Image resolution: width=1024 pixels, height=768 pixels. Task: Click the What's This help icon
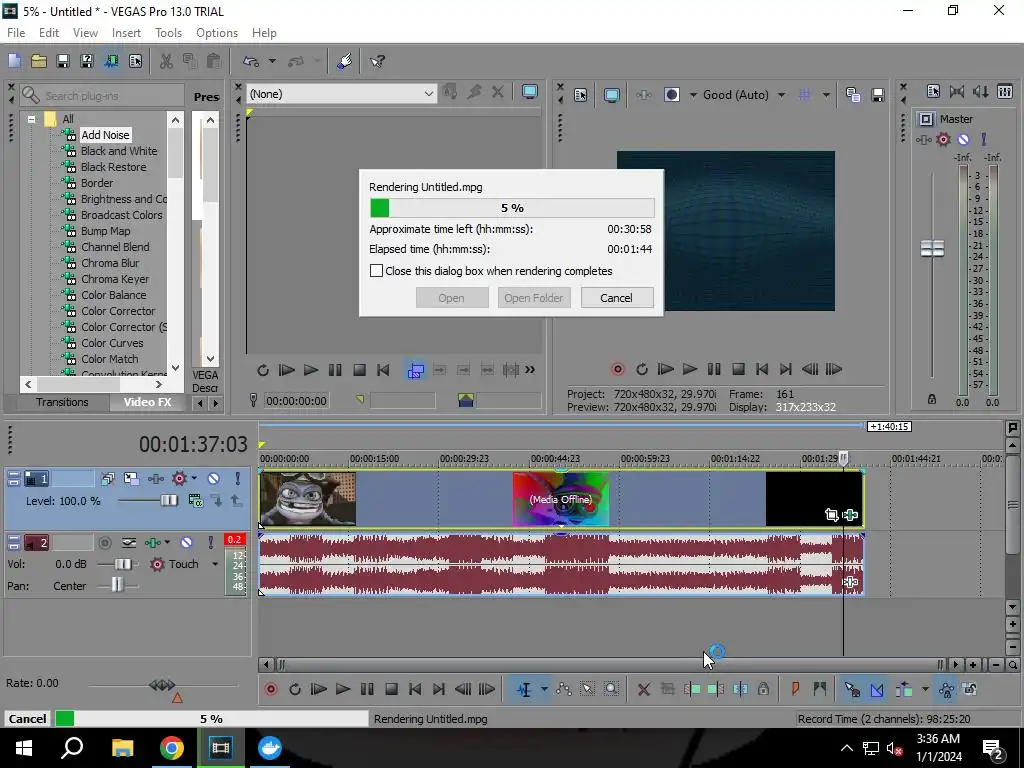coord(377,61)
